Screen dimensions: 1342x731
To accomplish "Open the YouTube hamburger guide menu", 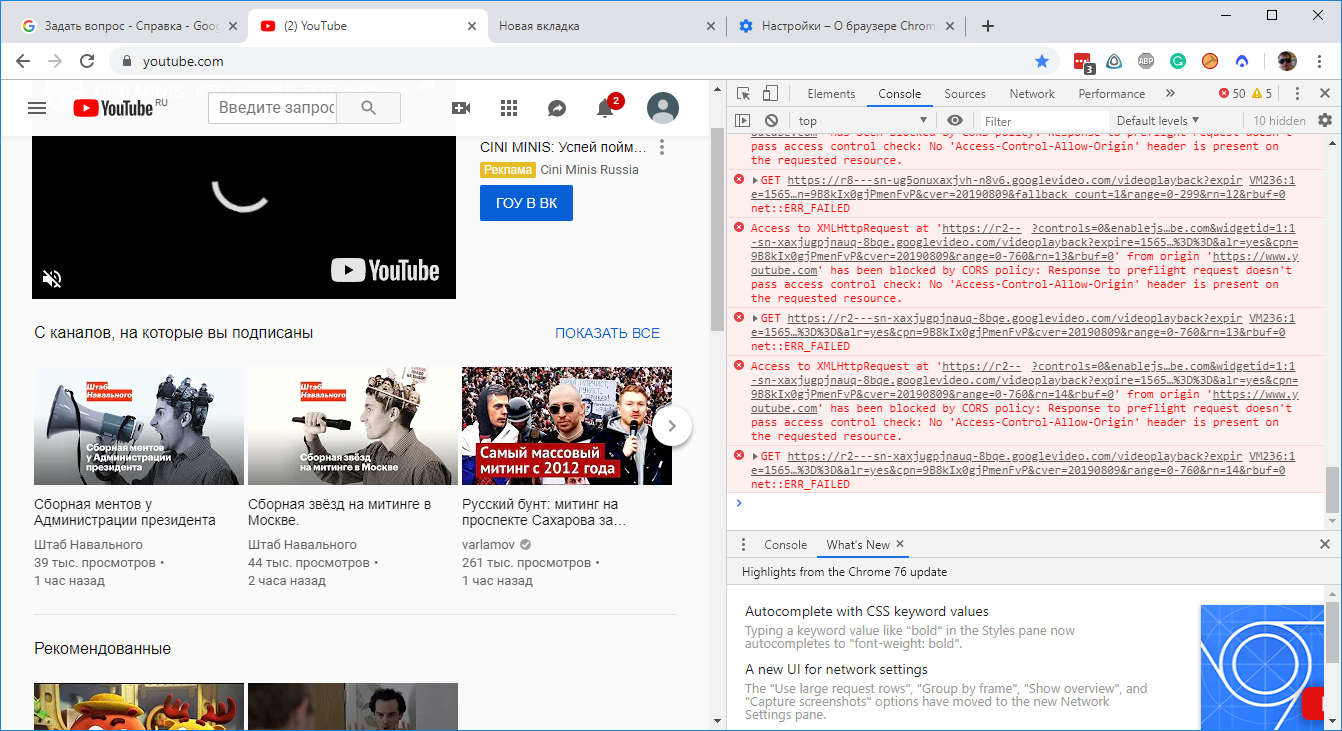I will 37,108.
